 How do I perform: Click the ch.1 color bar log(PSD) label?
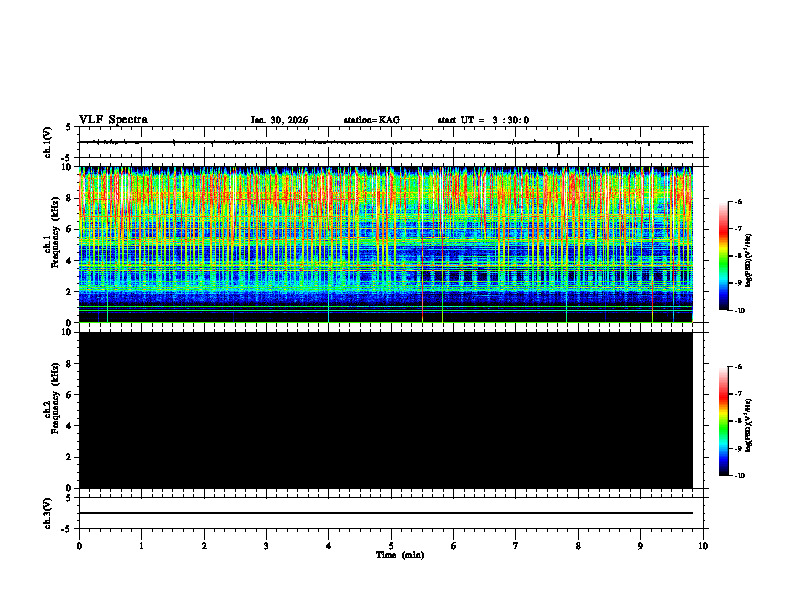(x=749, y=260)
